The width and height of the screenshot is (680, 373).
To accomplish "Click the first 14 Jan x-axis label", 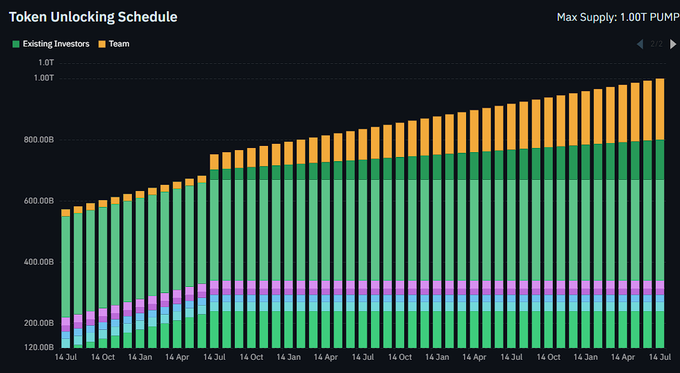I will click(140, 357).
